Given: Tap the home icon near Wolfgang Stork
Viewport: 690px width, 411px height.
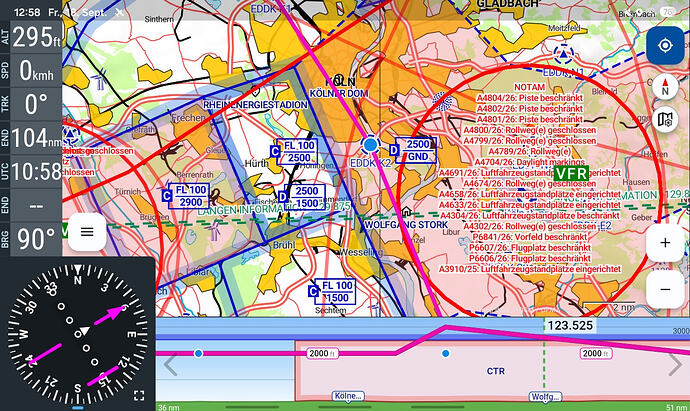Looking at the screenshot, I should coord(406,212).
